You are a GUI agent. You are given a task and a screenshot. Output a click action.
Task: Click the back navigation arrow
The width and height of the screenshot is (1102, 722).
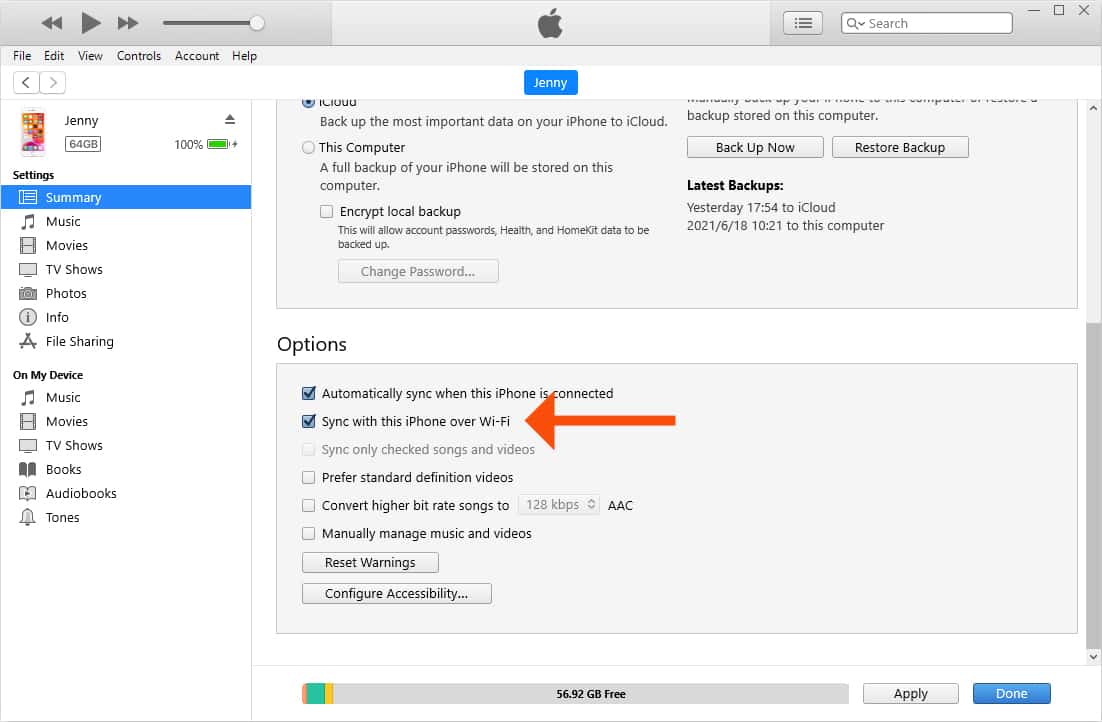coord(26,82)
